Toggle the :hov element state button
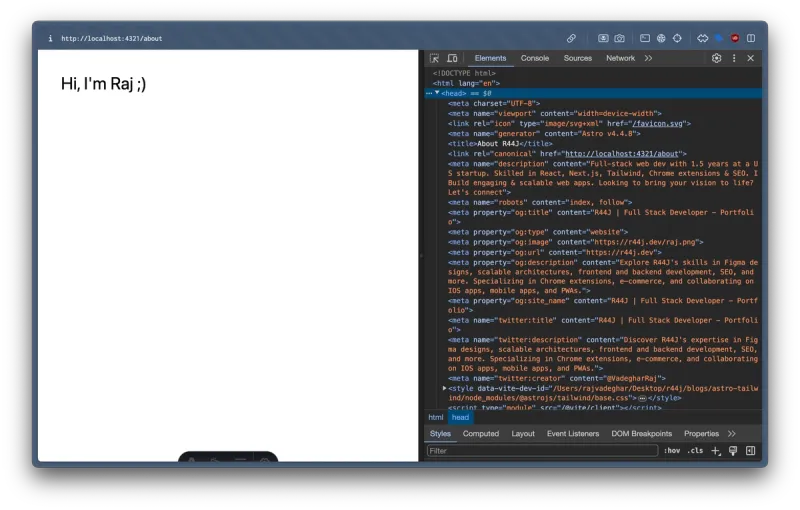This screenshot has width=800, height=510. 672,451
